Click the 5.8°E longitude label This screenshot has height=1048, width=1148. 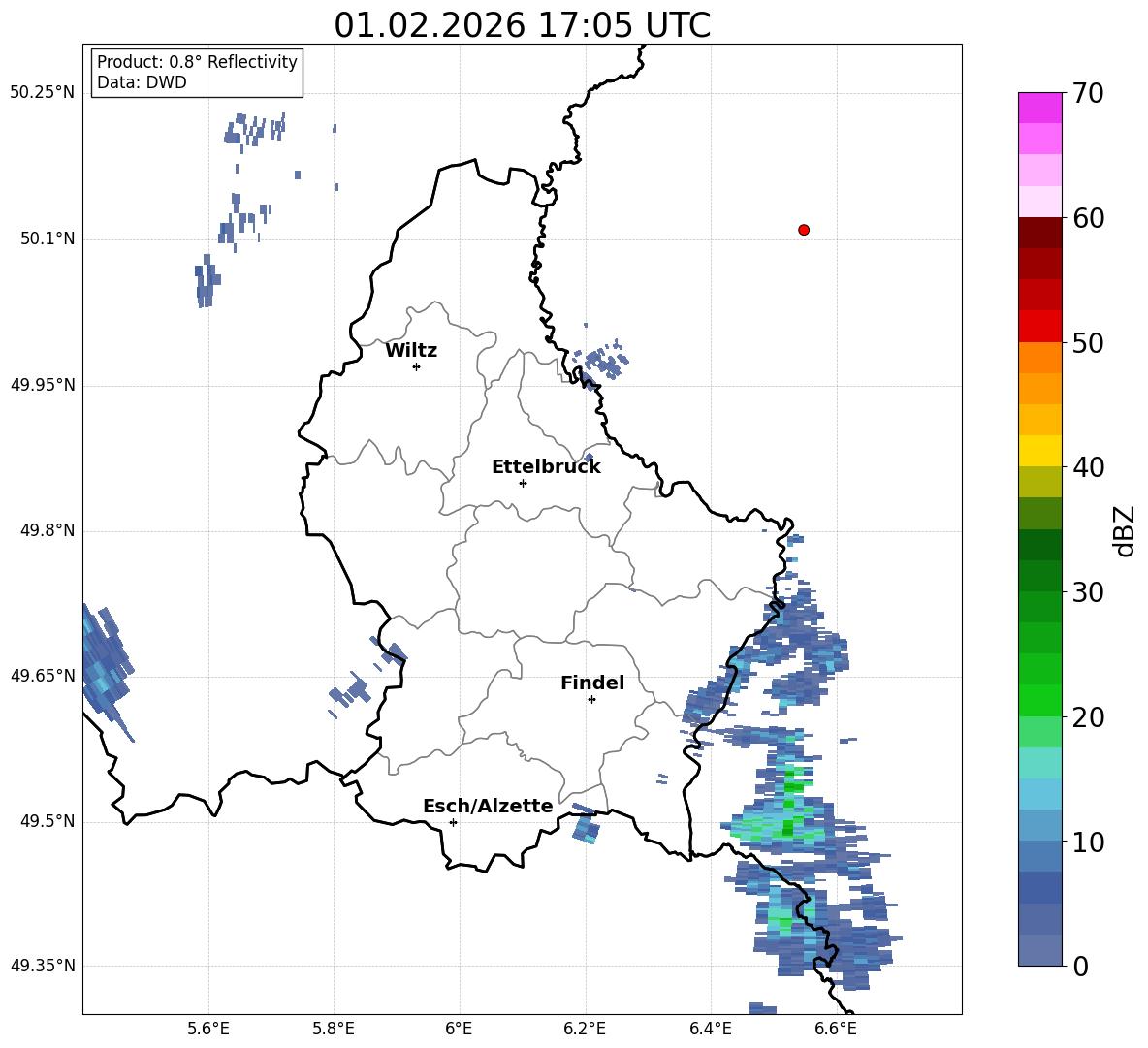click(x=334, y=1029)
